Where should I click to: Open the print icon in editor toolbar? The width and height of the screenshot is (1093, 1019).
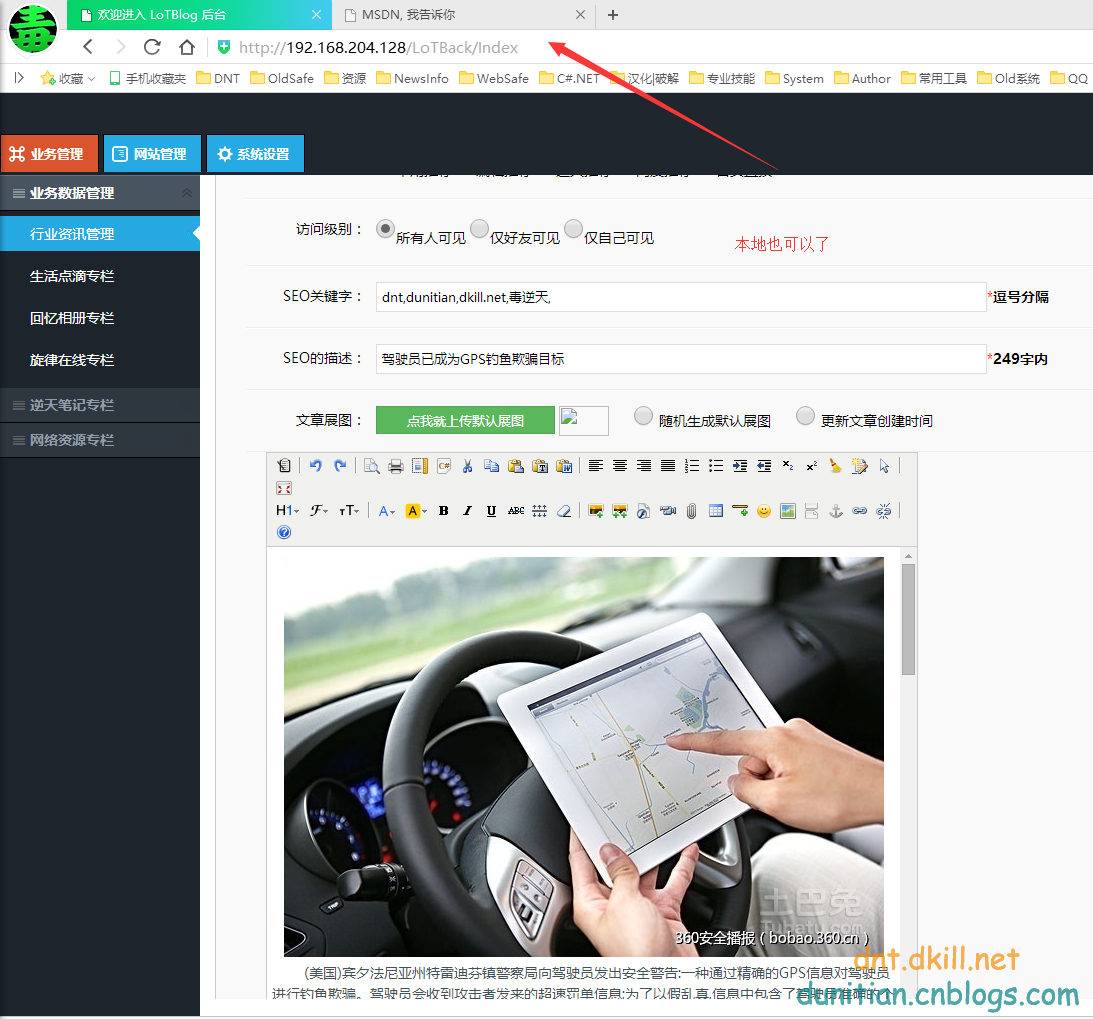(x=396, y=466)
